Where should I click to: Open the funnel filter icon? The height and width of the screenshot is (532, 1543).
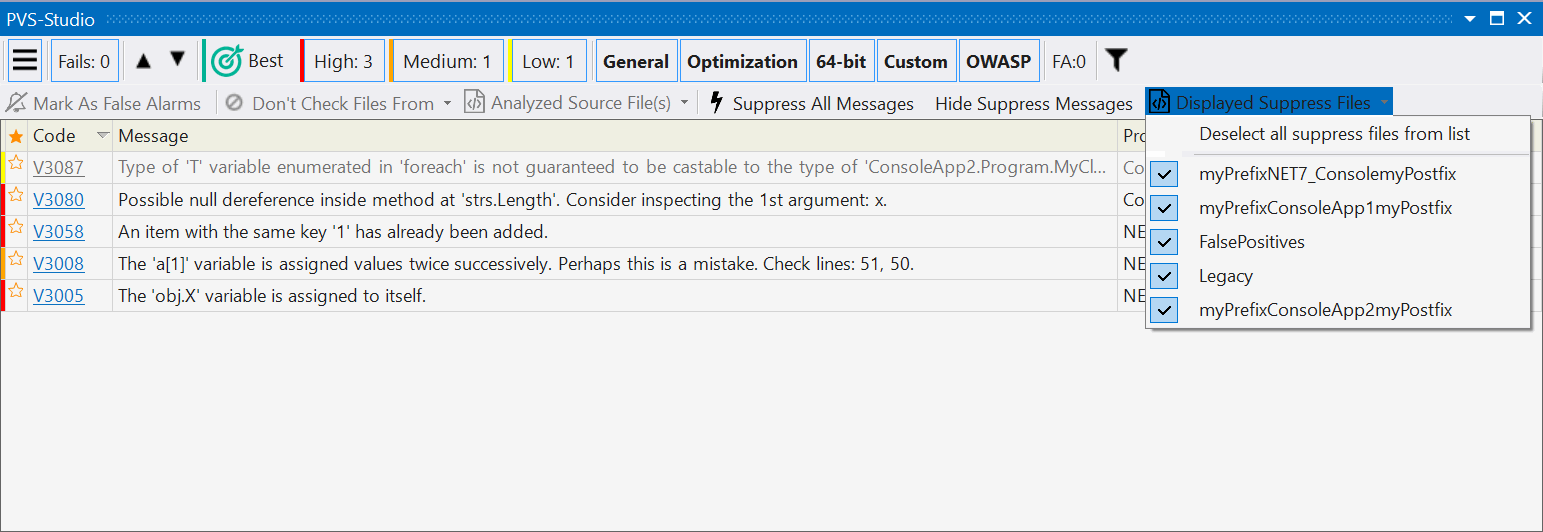pyautogui.click(x=1116, y=61)
